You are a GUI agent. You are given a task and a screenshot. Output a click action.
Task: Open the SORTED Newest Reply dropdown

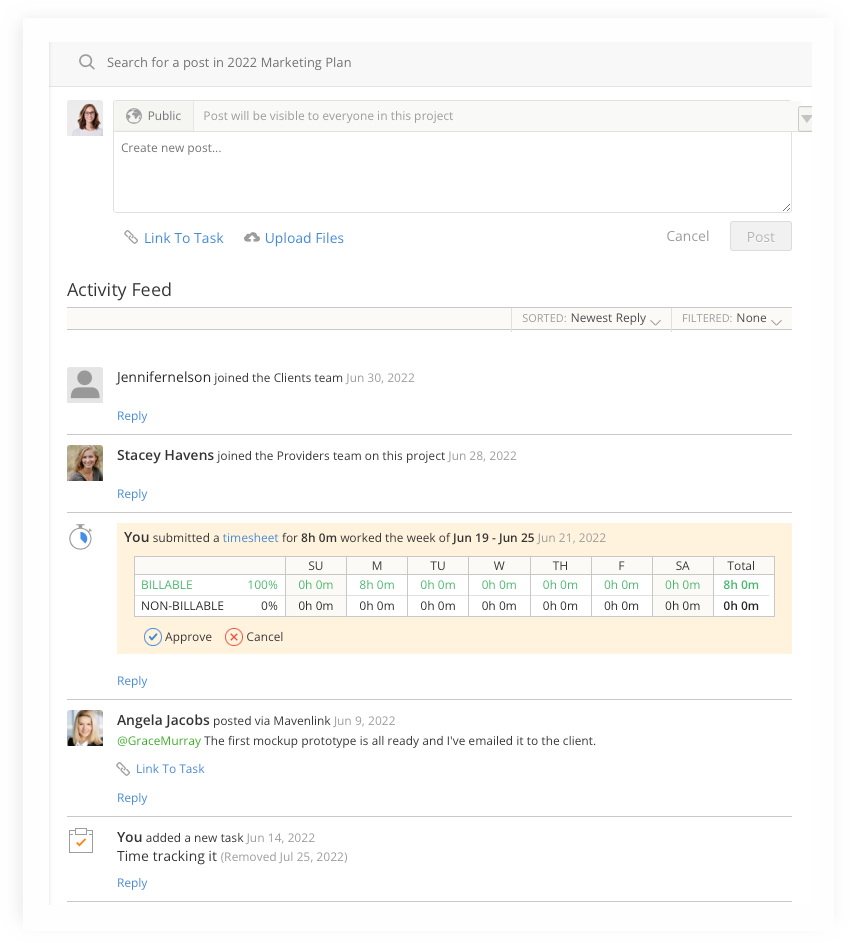(x=656, y=318)
